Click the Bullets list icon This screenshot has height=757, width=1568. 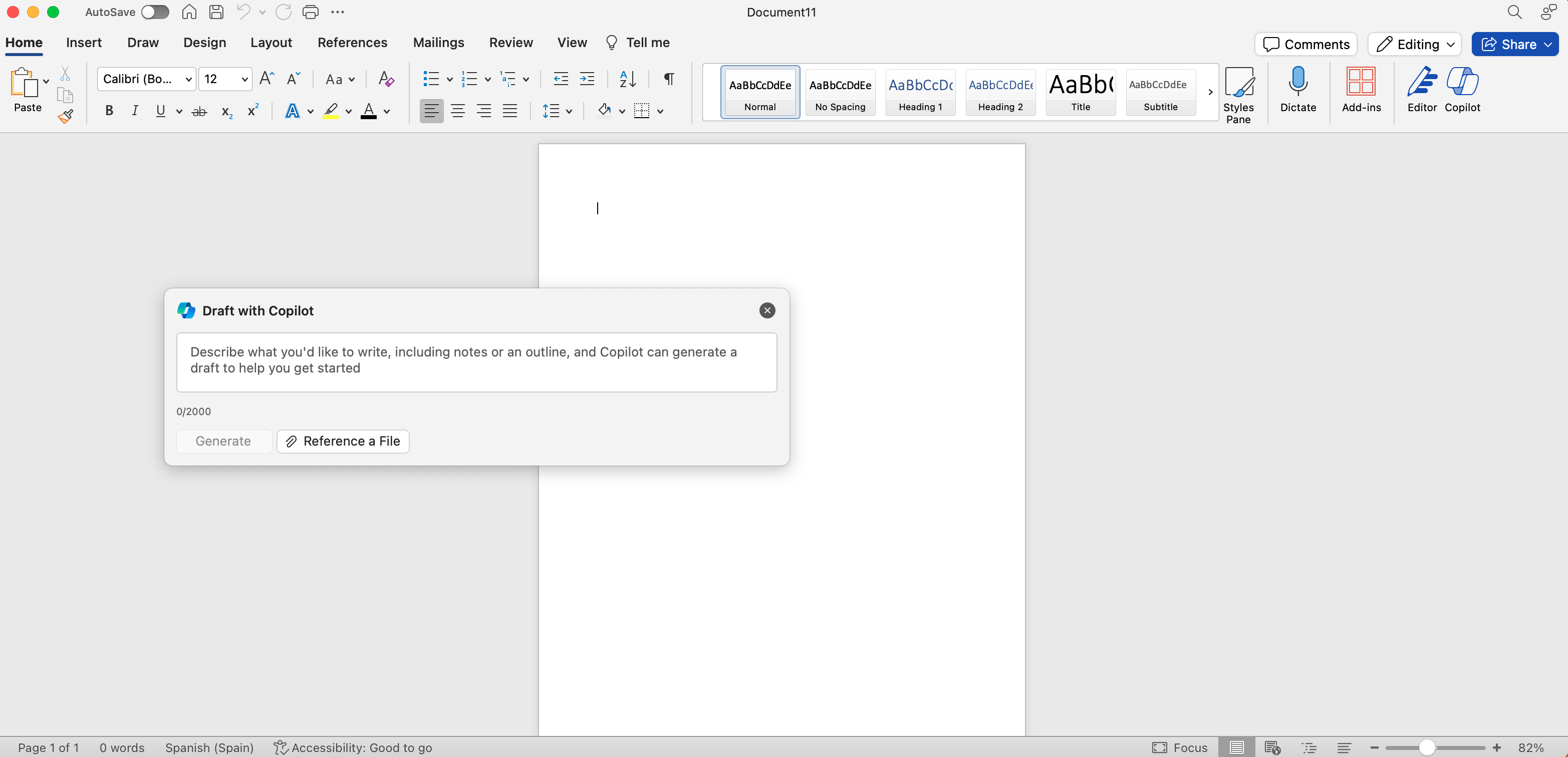click(431, 78)
